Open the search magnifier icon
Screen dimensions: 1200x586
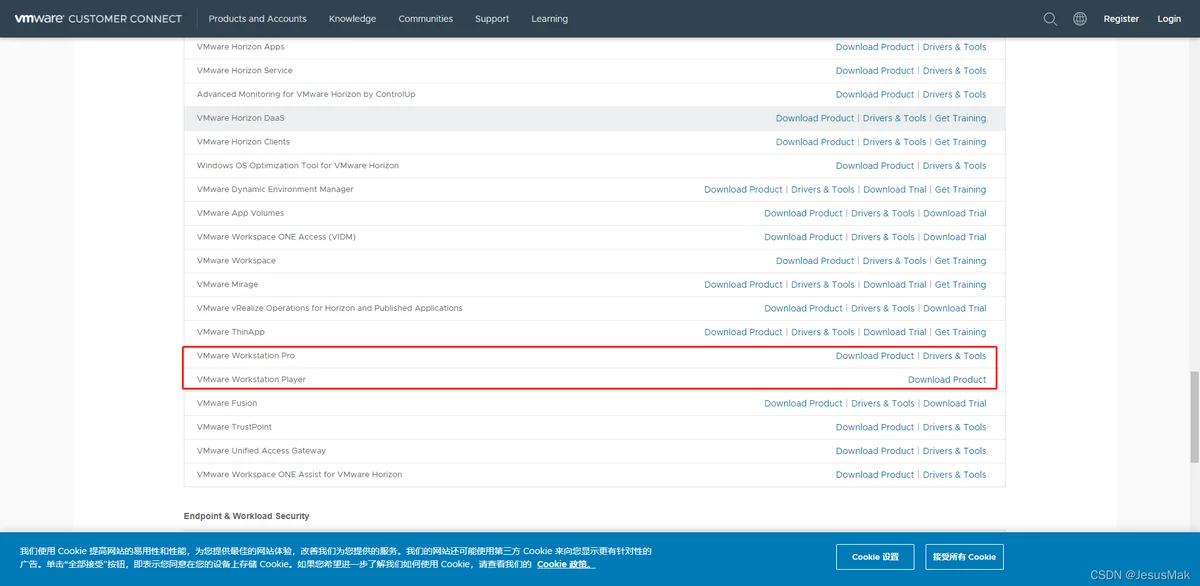coord(1050,18)
